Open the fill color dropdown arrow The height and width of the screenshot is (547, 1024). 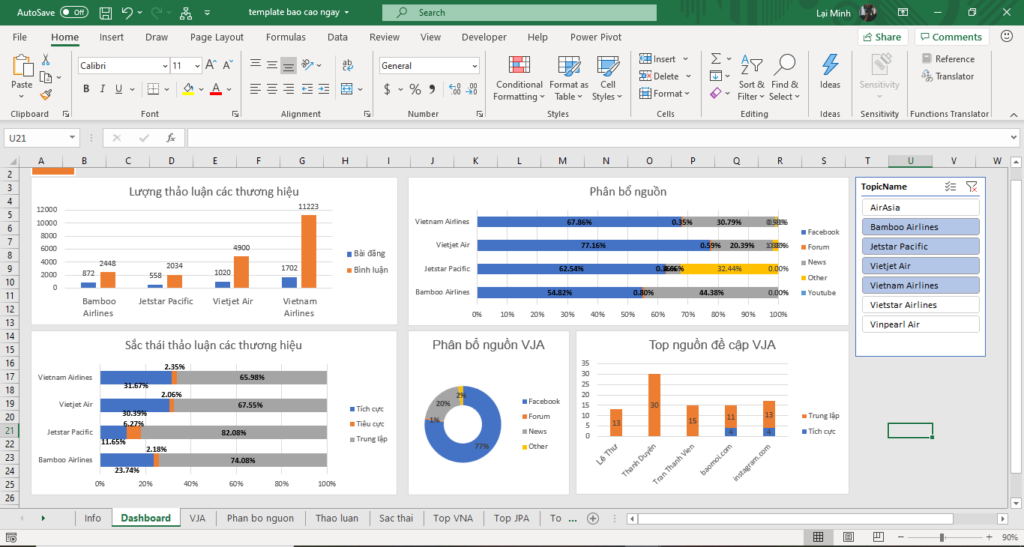(x=200, y=89)
